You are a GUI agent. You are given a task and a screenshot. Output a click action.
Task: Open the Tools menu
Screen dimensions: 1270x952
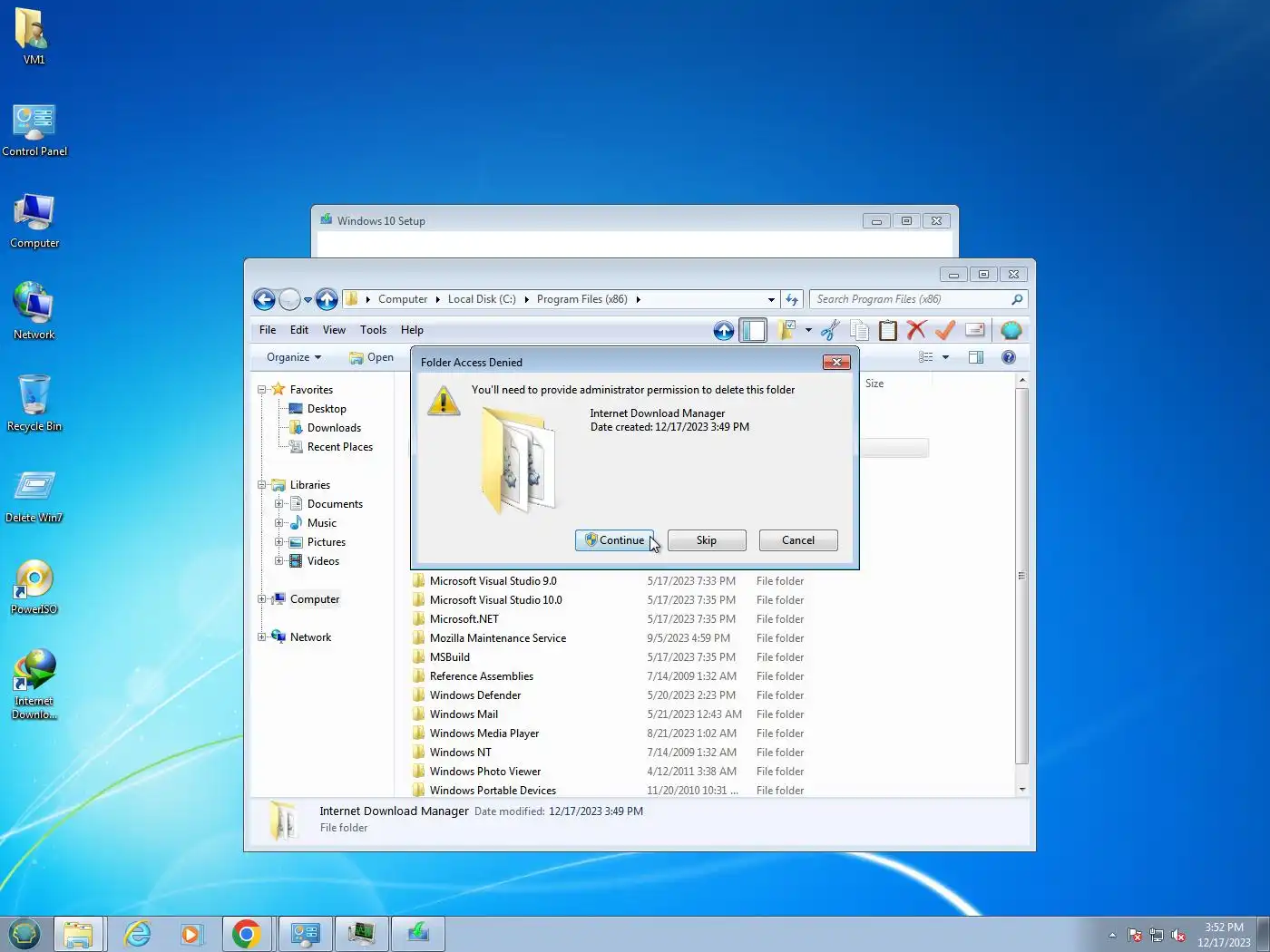point(373,330)
